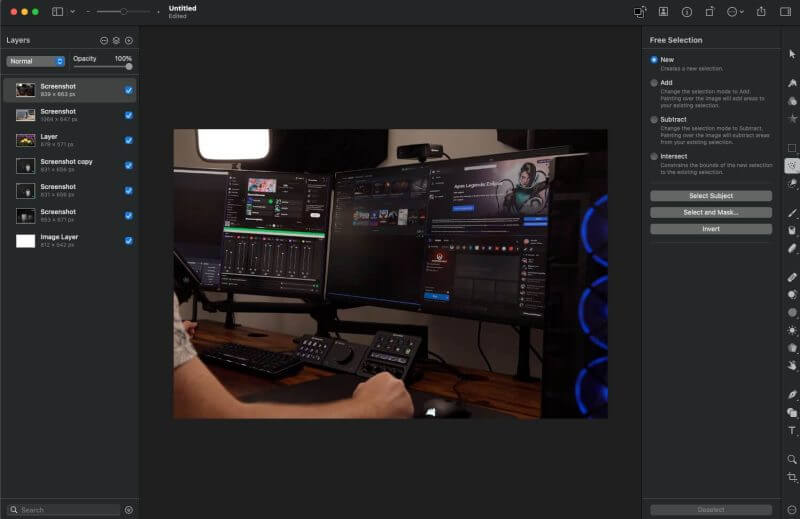Select the Repair bandage tool
800x519 pixels.
click(x=792, y=278)
